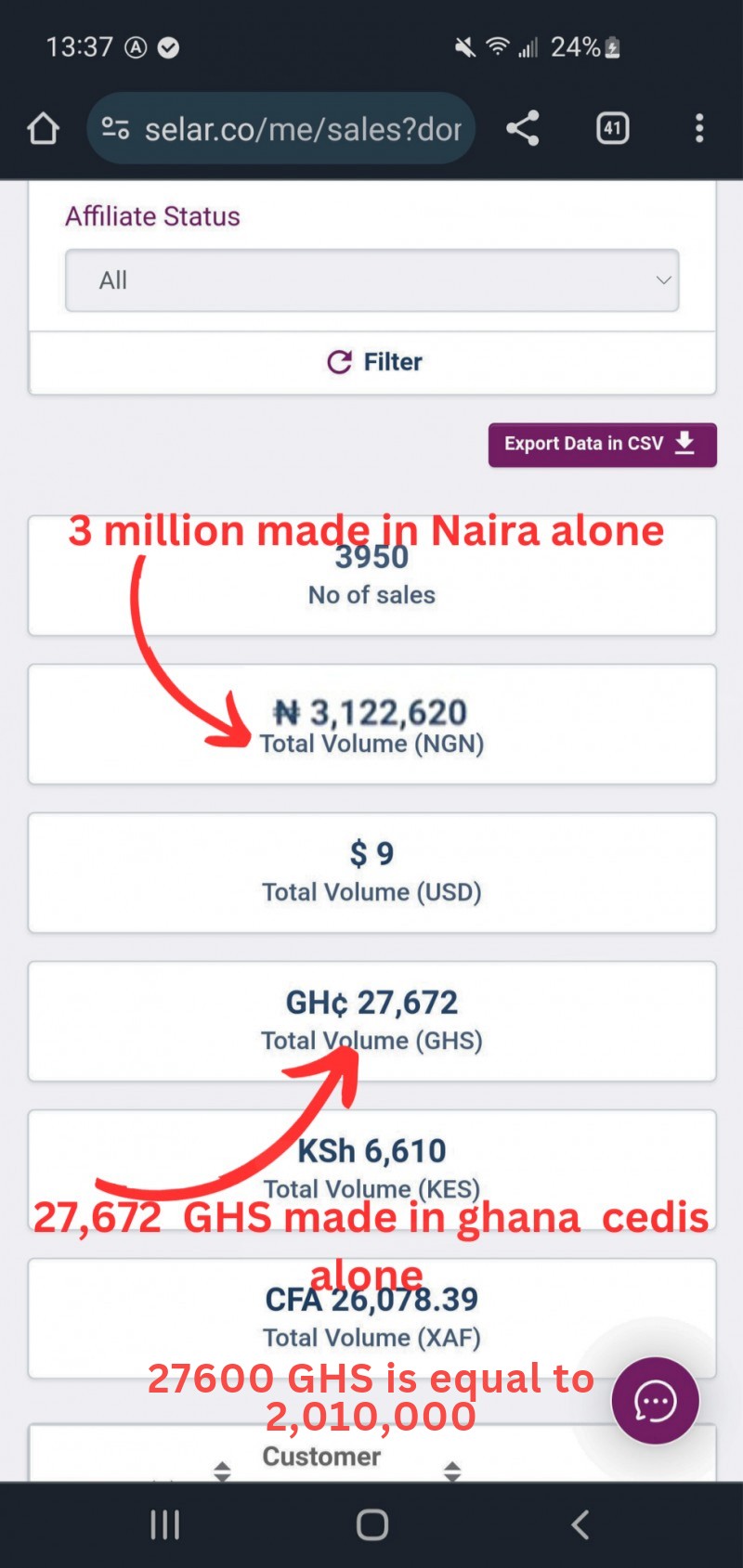Sort by the Customer column arrows
Image resolution: width=743 pixels, height=1568 pixels.
[452, 1471]
